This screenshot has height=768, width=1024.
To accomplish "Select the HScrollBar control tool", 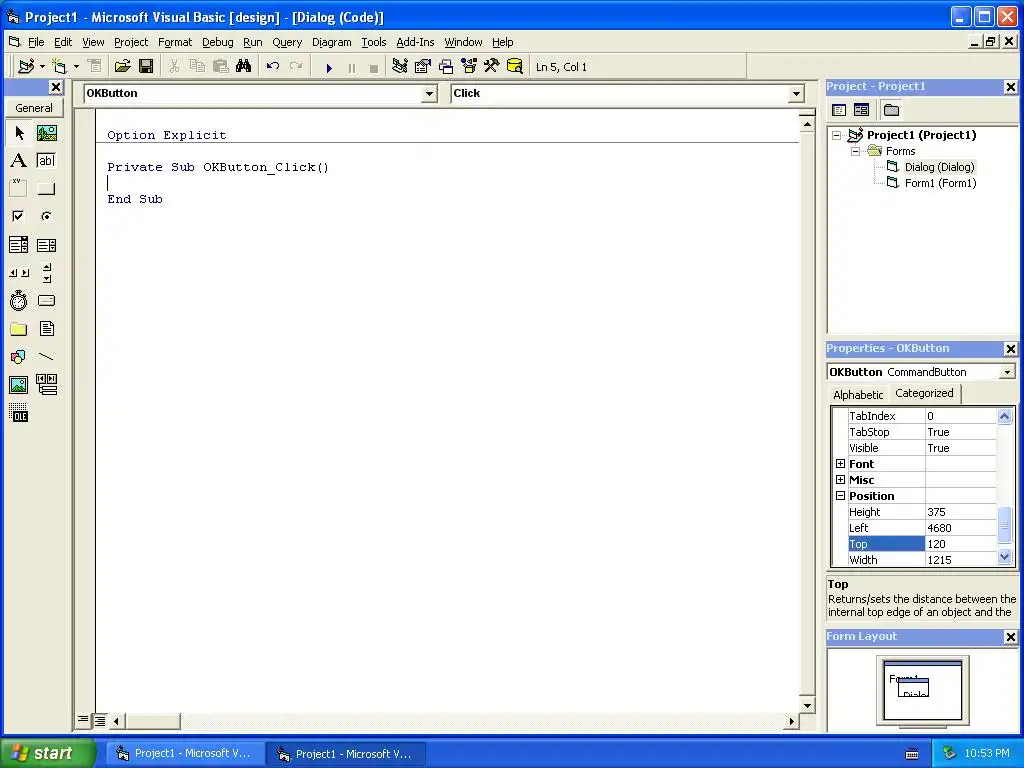I will click(x=19, y=273).
